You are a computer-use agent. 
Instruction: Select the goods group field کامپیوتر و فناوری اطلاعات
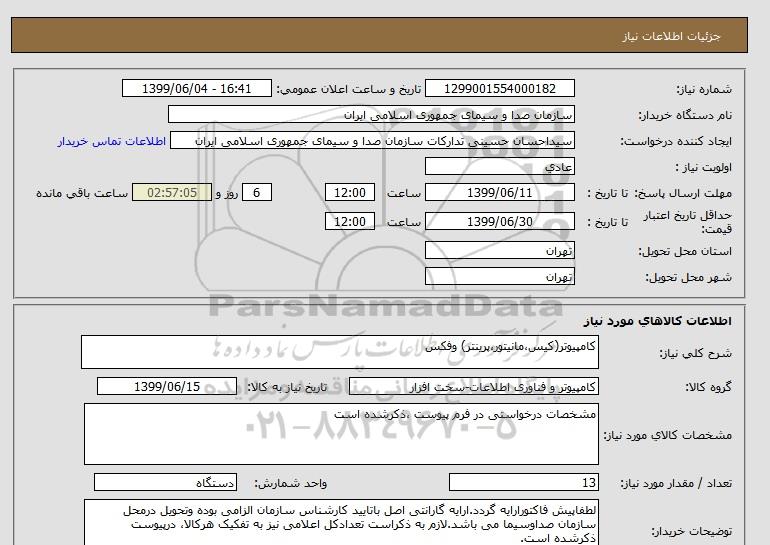pos(474,387)
